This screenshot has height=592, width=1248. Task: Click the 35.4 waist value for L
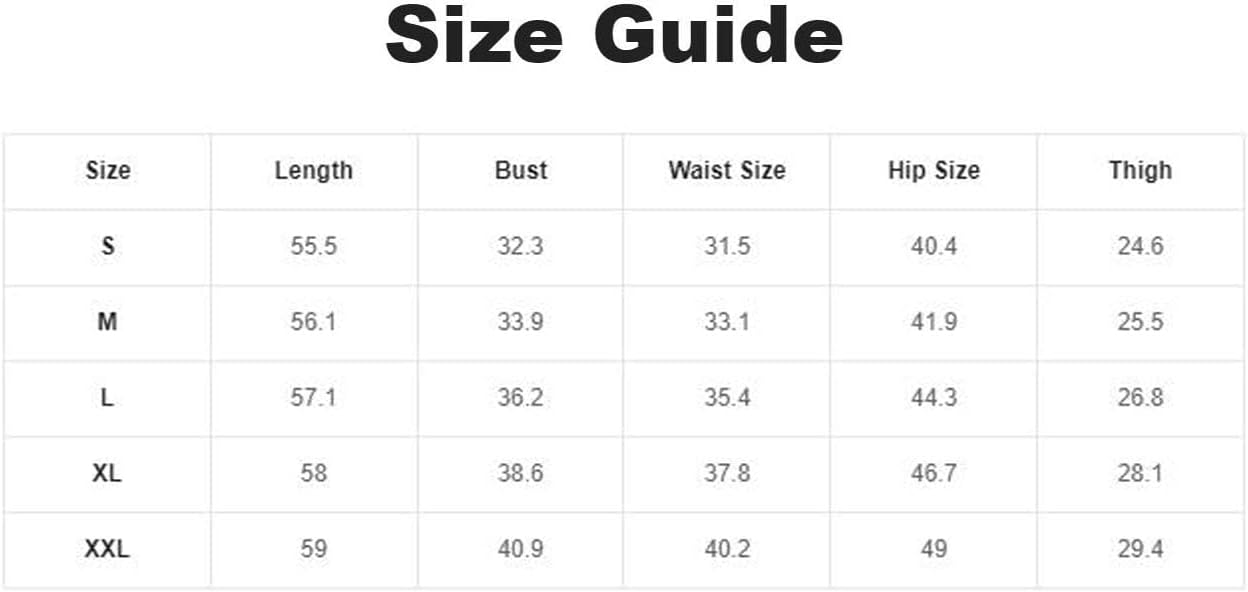727,397
